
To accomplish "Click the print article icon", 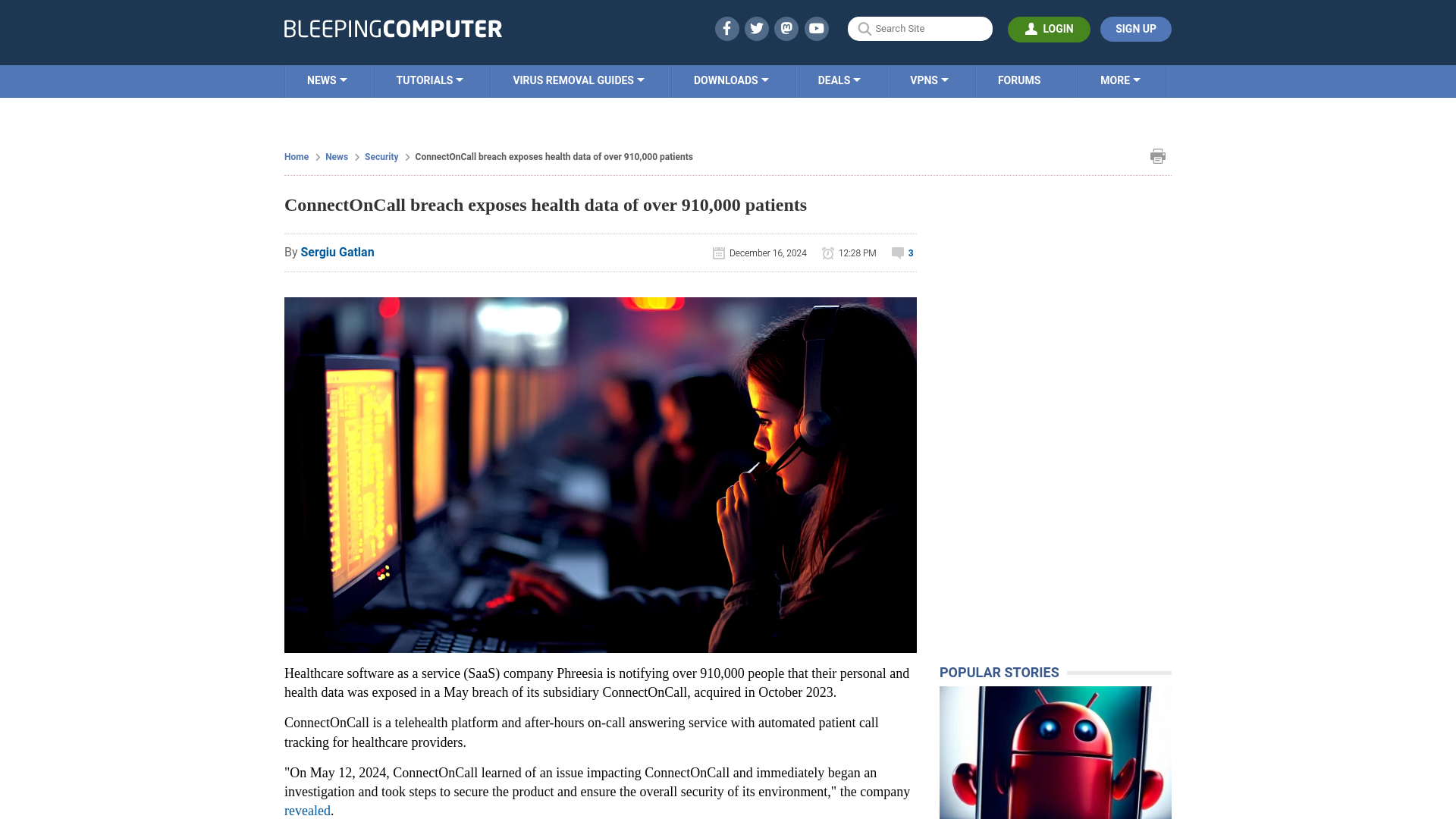I will (1157, 156).
